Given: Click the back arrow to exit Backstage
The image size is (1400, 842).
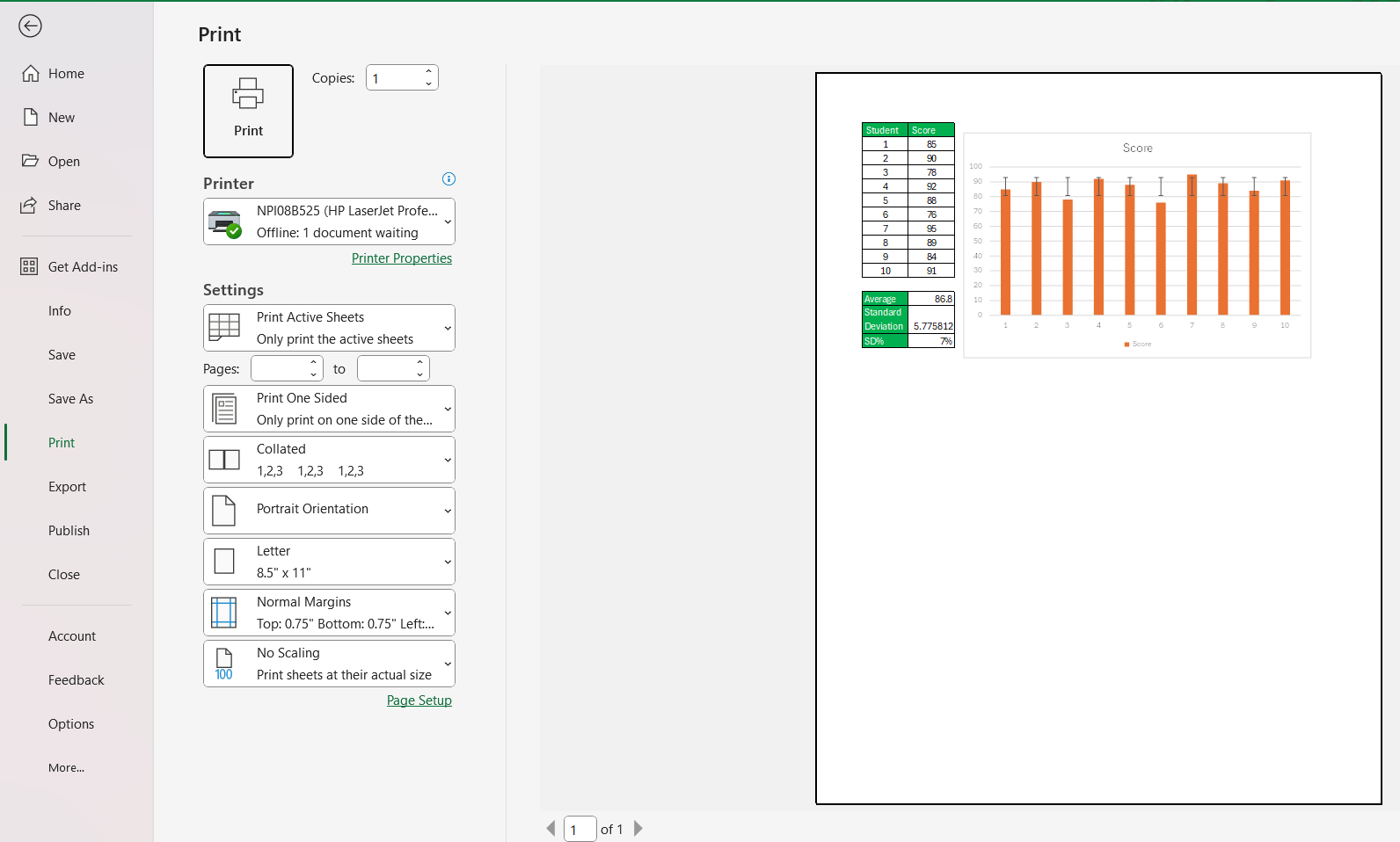Looking at the screenshot, I should (30, 26).
